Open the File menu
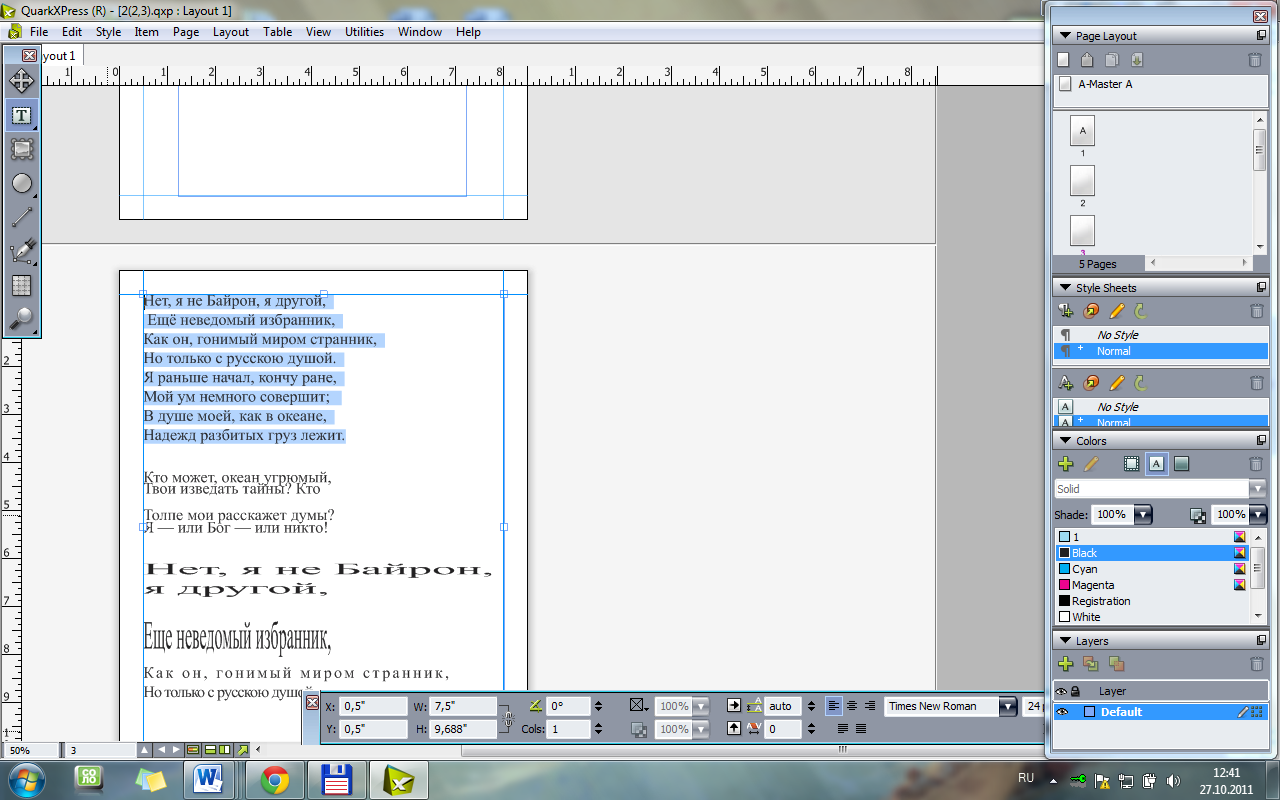This screenshot has width=1280, height=800. [39, 32]
